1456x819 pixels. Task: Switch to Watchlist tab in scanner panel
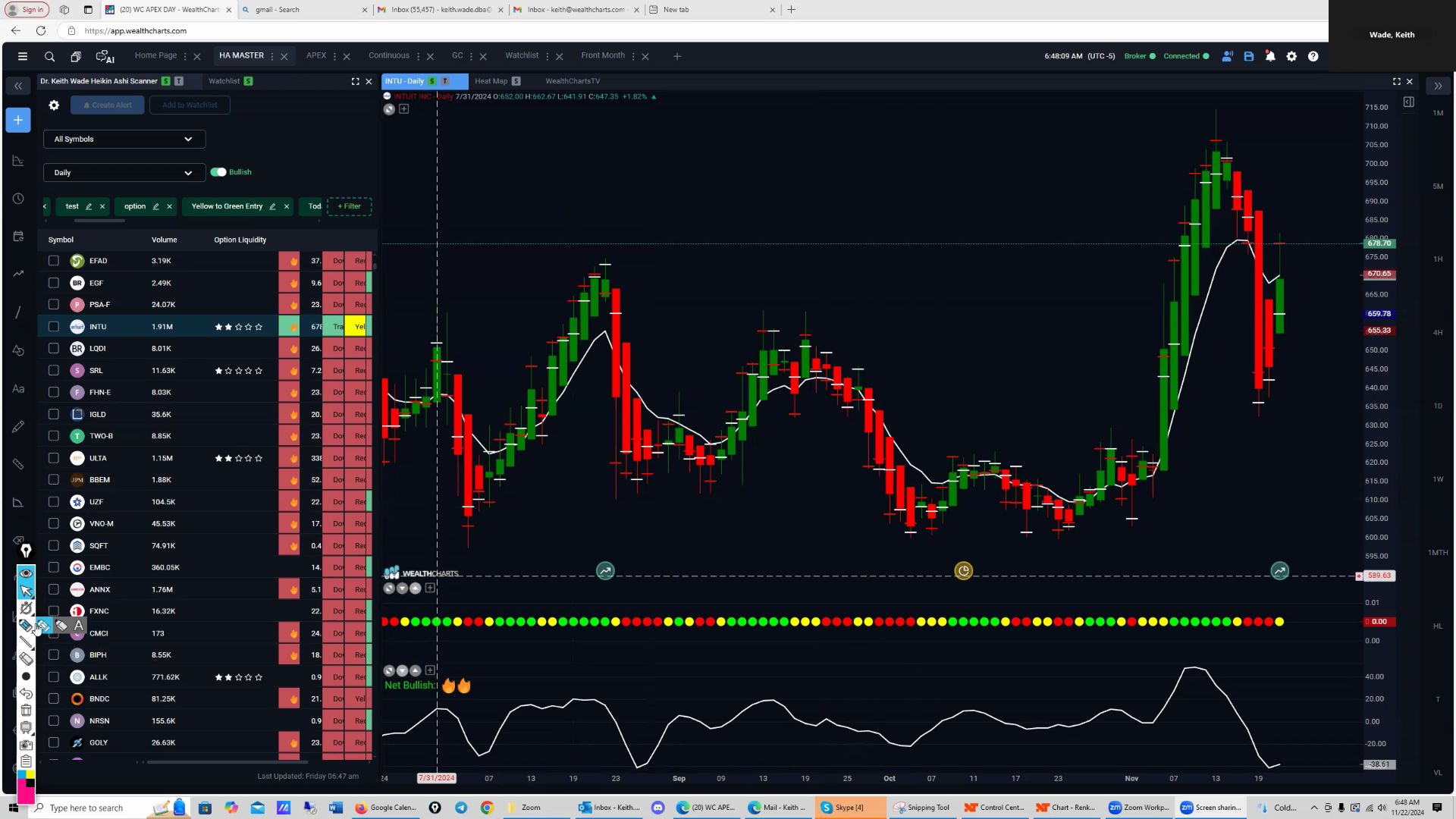224,81
